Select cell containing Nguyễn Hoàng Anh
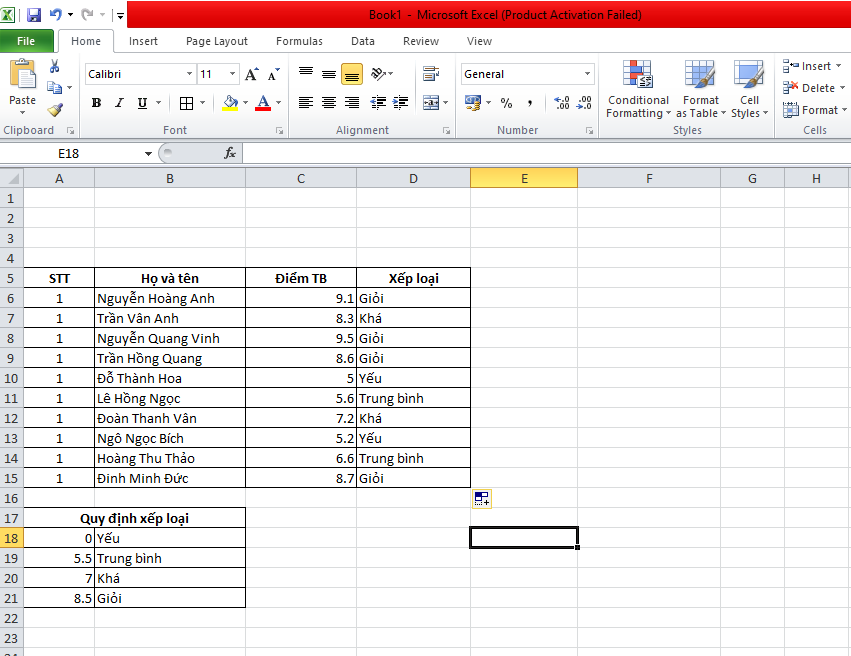The height and width of the screenshot is (656, 851). point(170,298)
